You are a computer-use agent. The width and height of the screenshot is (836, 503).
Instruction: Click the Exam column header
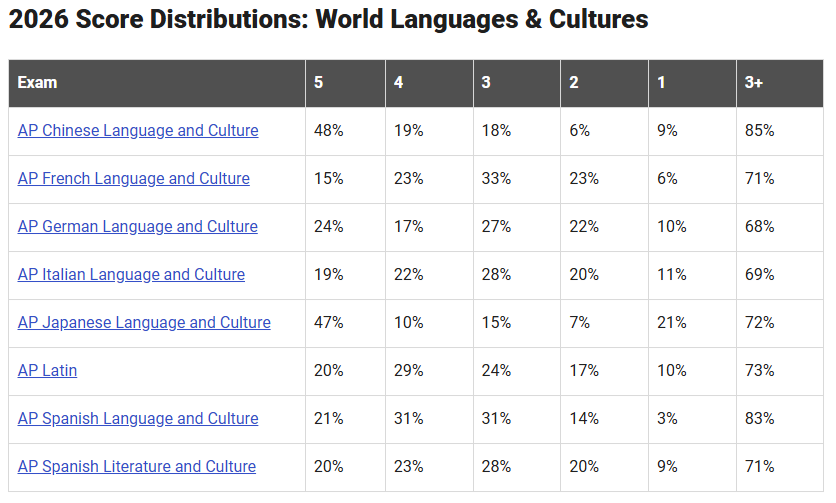point(157,83)
